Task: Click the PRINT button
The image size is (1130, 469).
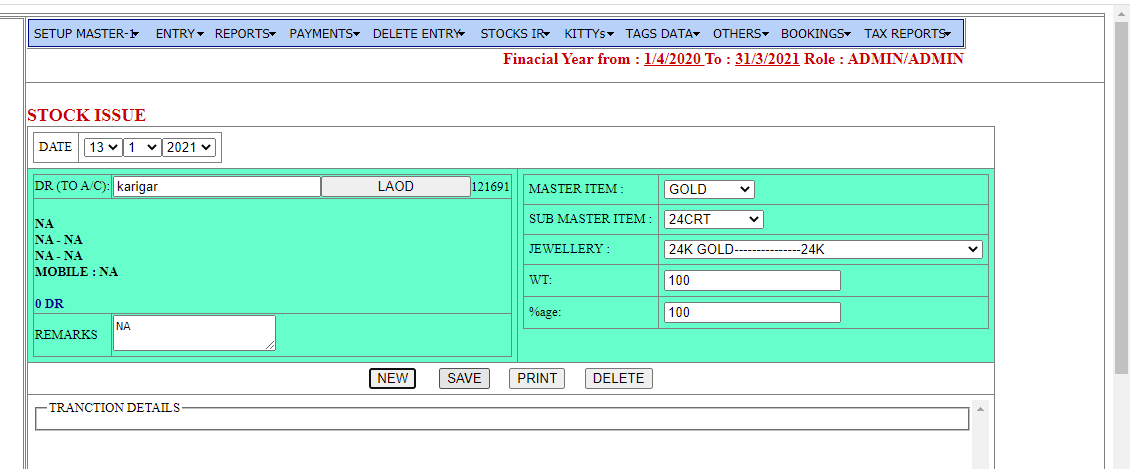Action: [x=537, y=378]
